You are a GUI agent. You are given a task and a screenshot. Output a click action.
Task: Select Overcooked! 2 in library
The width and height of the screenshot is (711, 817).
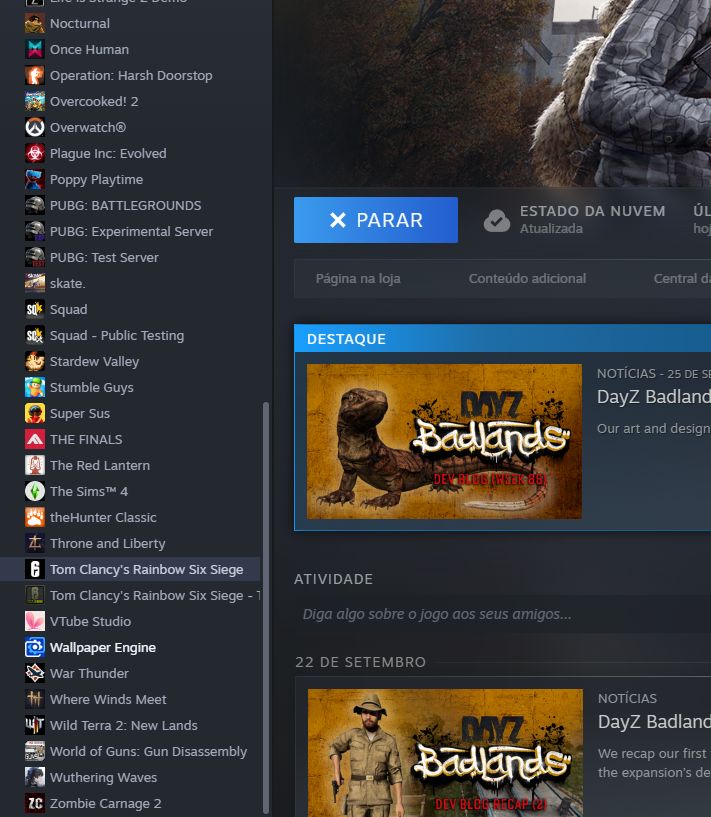pos(130,102)
